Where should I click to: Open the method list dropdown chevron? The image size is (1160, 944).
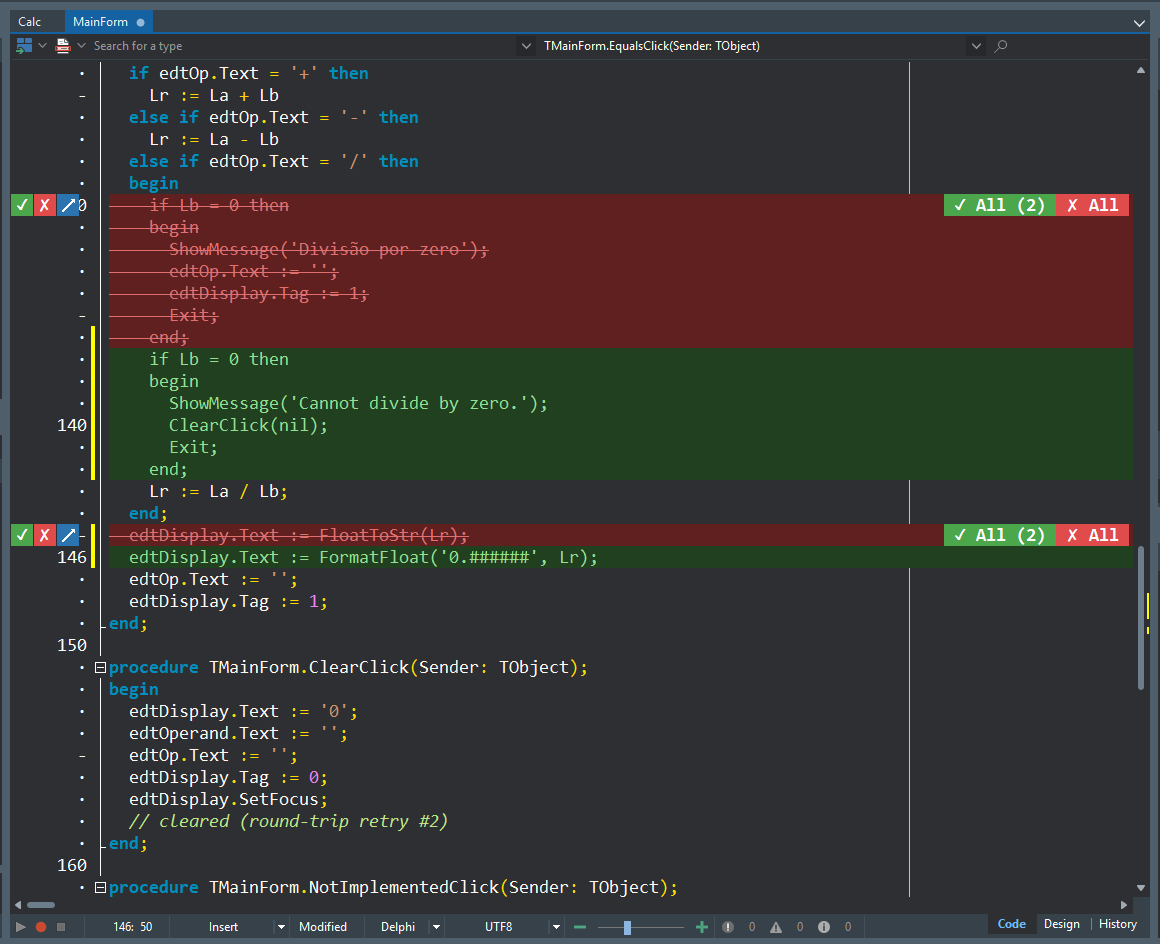click(x=977, y=46)
